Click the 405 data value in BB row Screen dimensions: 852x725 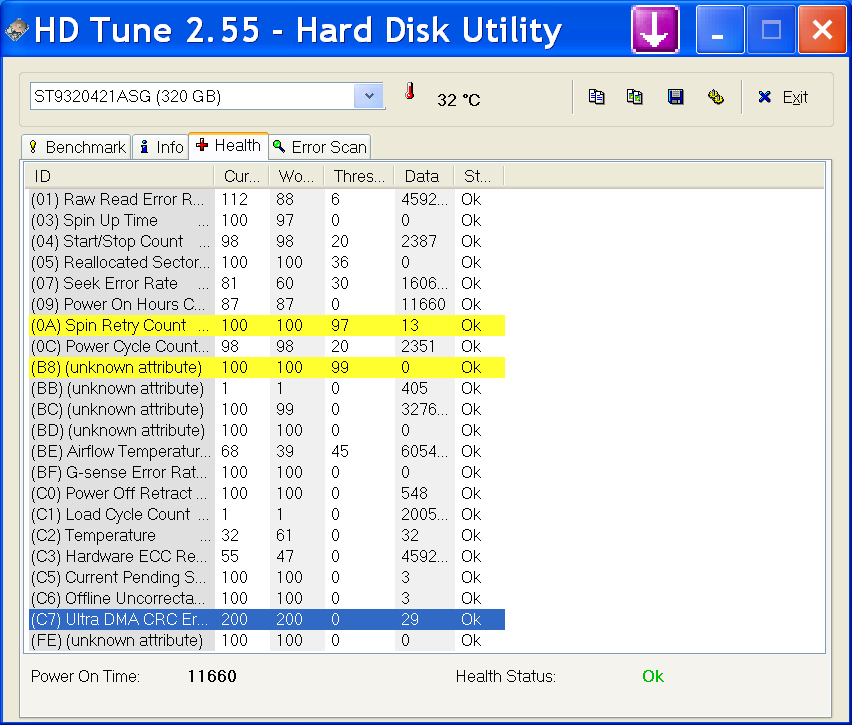415,389
